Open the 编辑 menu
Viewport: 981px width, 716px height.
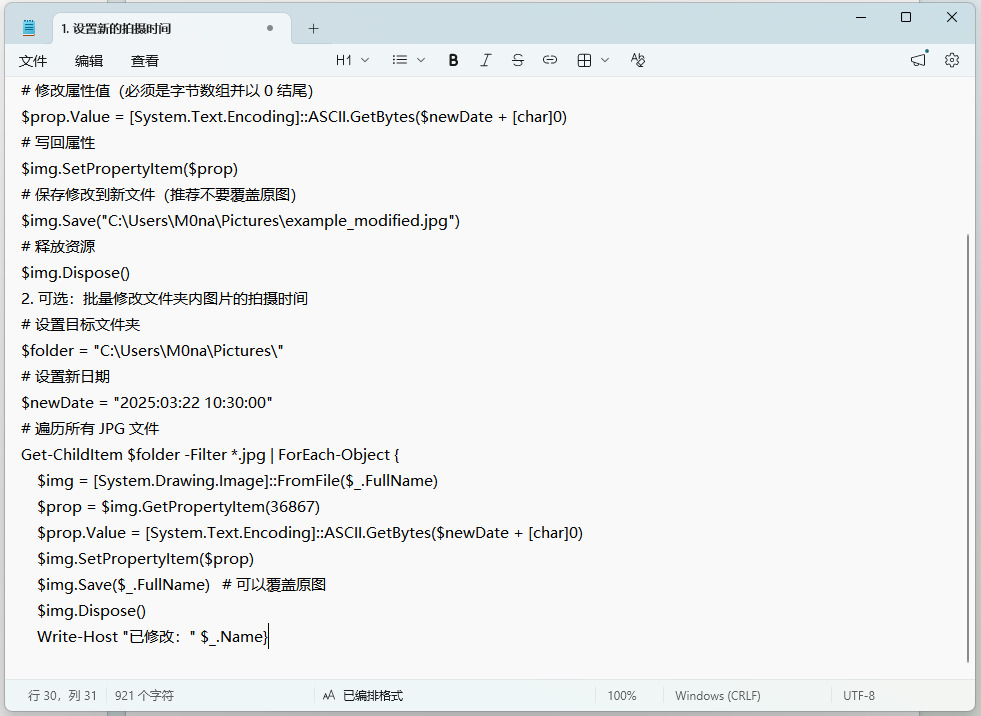point(89,61)
